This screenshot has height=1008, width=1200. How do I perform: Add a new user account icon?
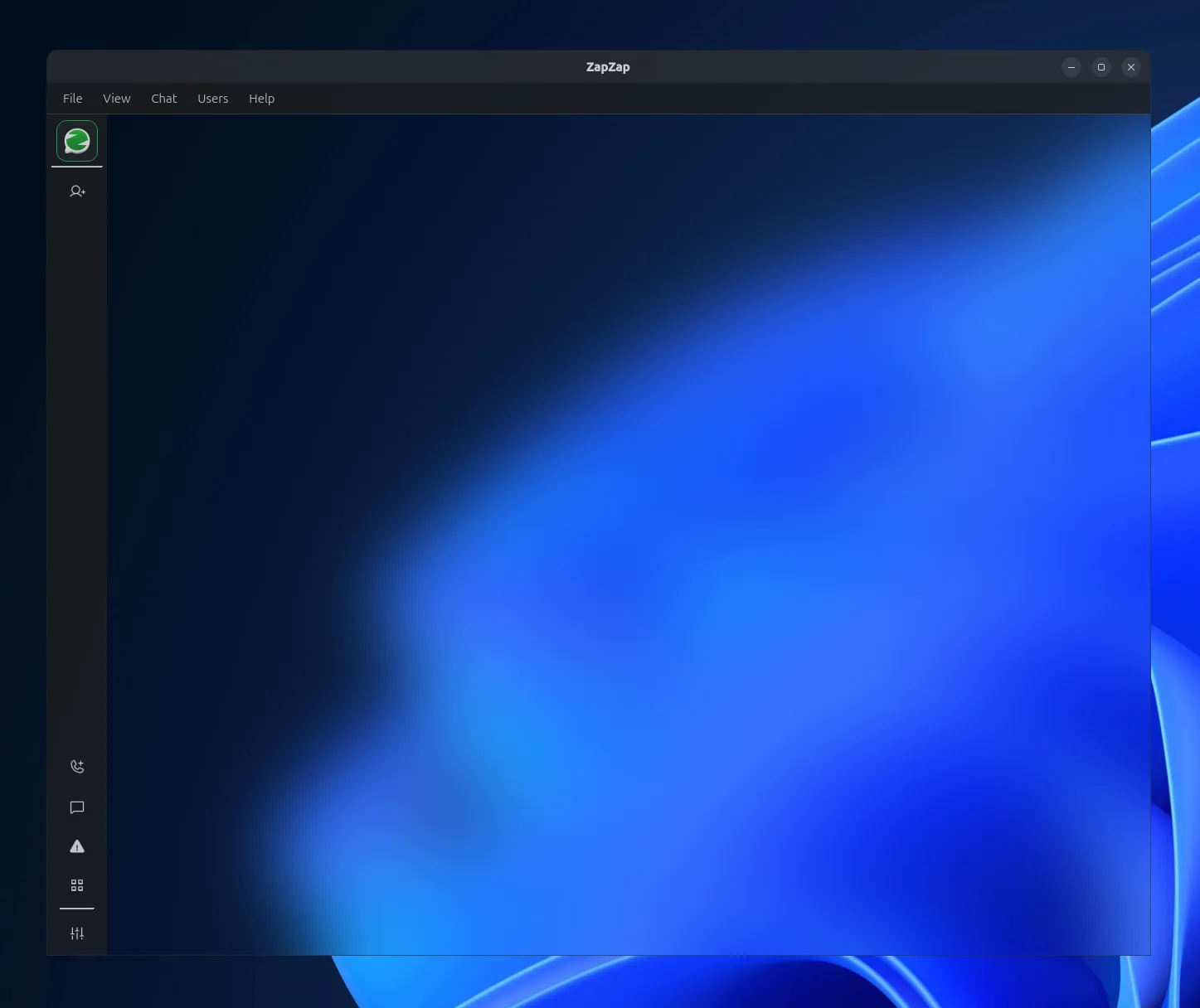77,191
